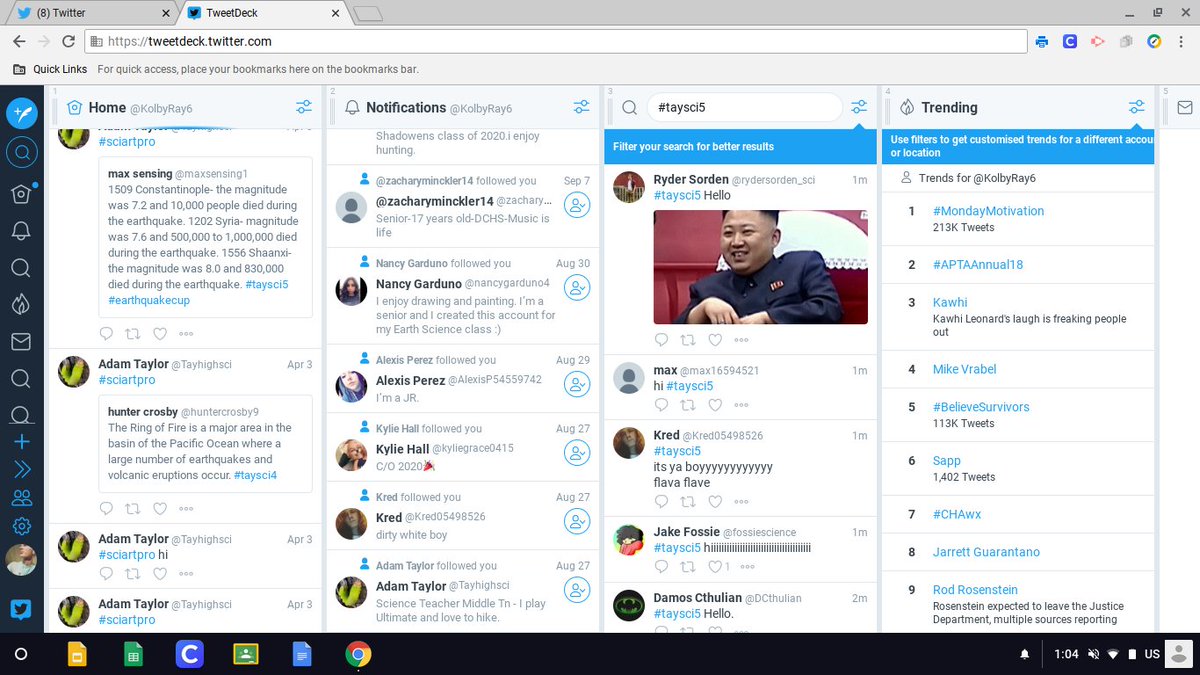
Task: Like the hunter crosby Ring of Fire tweet
Action: (x=159, y=508)
